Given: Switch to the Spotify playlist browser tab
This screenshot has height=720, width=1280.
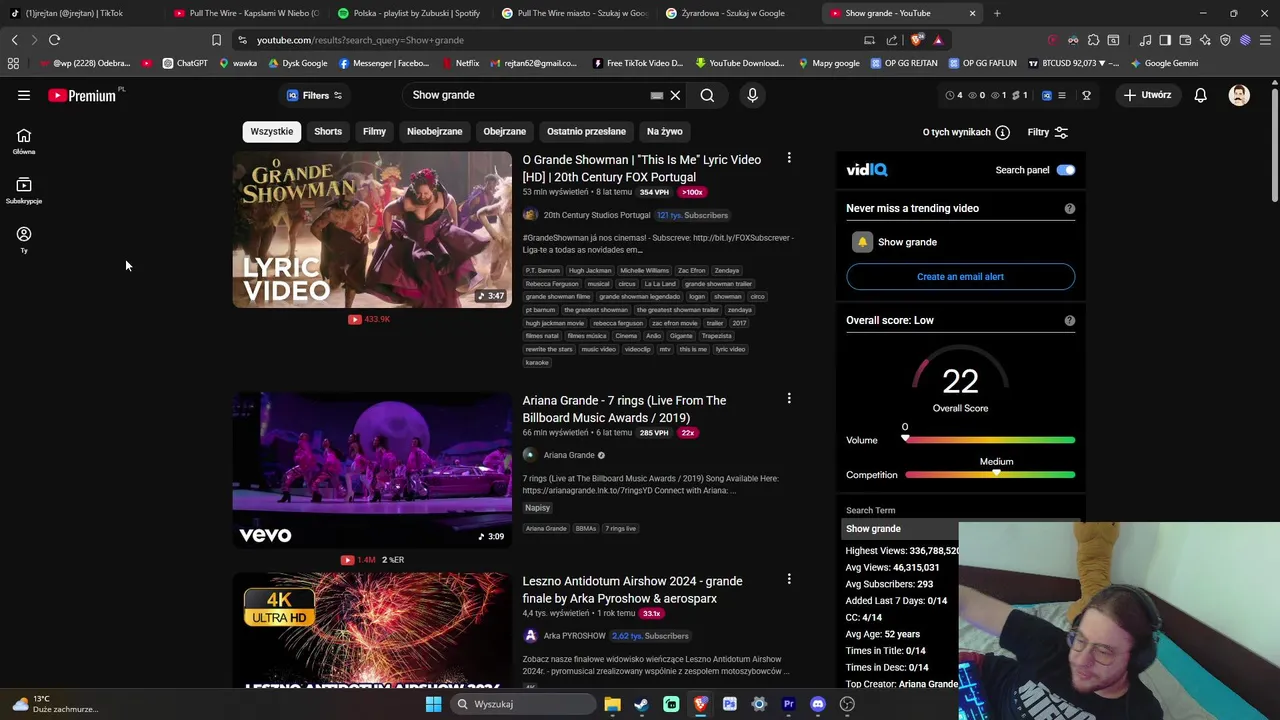Looking at the screenshot, I should point(410,13).
